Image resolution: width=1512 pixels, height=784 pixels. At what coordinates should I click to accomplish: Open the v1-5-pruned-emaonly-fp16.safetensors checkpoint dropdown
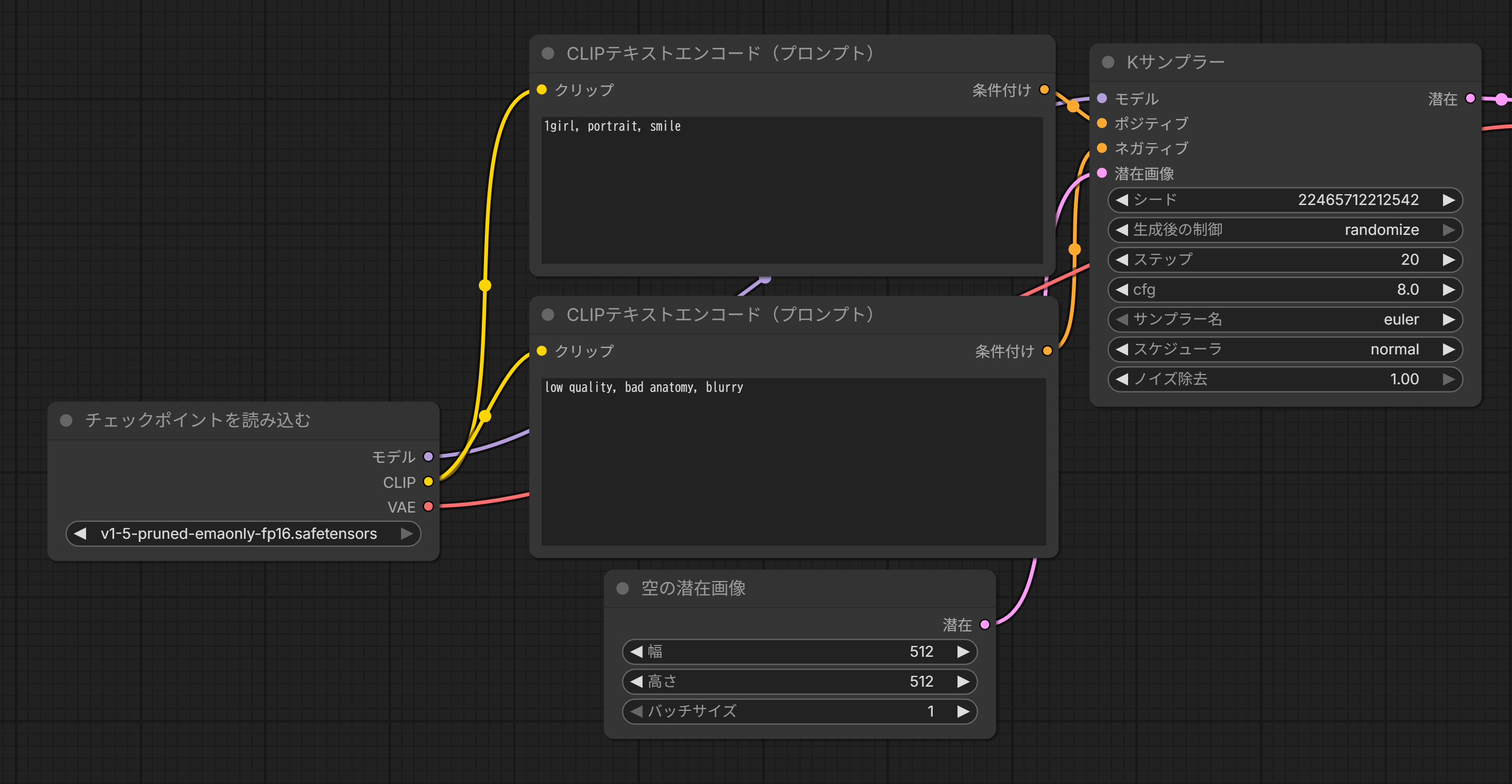point(244,534)
